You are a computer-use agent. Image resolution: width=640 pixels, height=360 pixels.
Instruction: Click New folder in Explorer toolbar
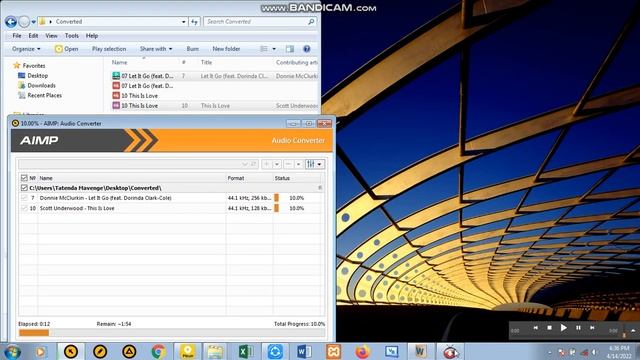tap(226, 49)
